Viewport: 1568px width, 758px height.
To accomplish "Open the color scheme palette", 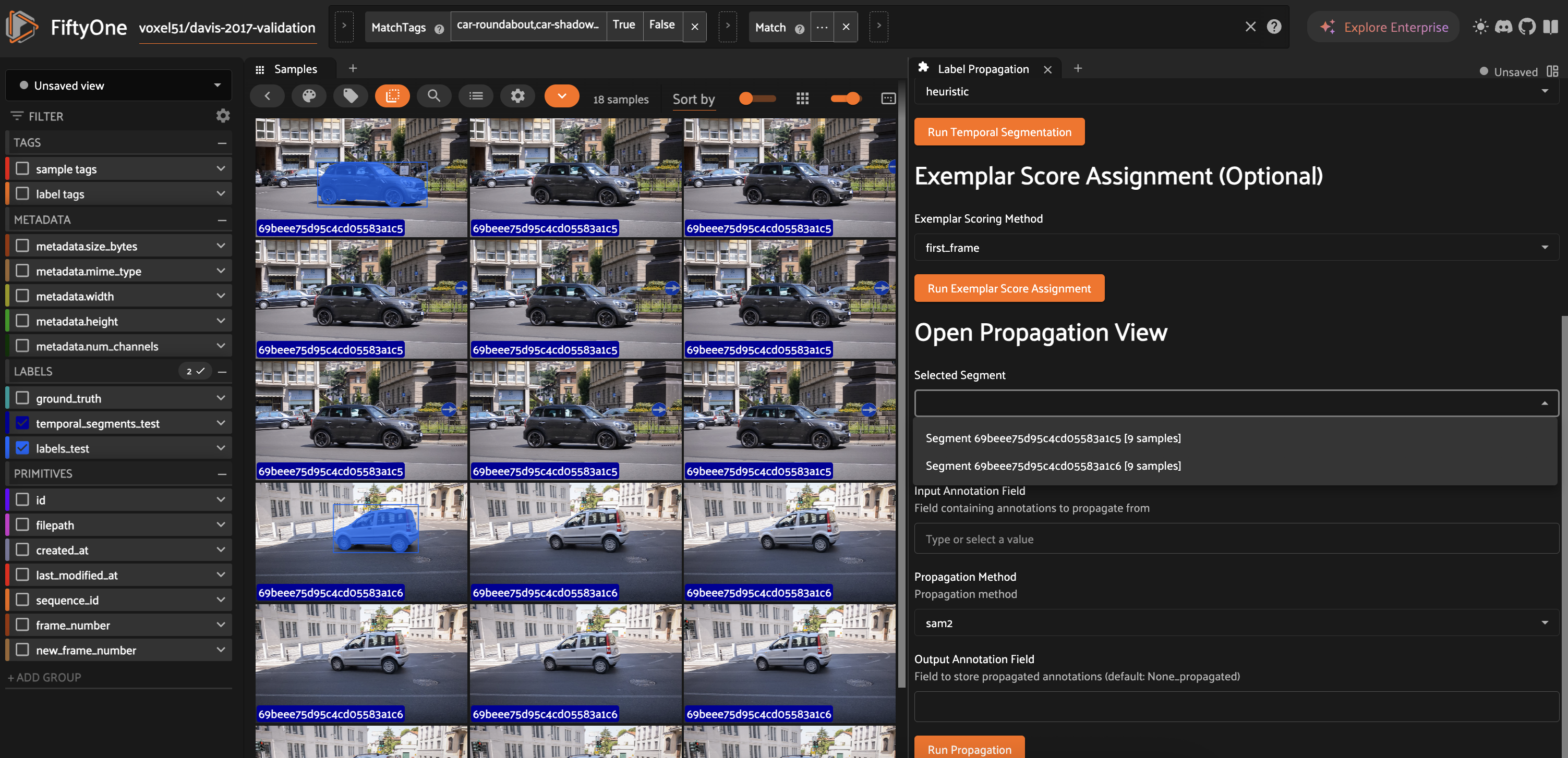I will click(309, 96).
